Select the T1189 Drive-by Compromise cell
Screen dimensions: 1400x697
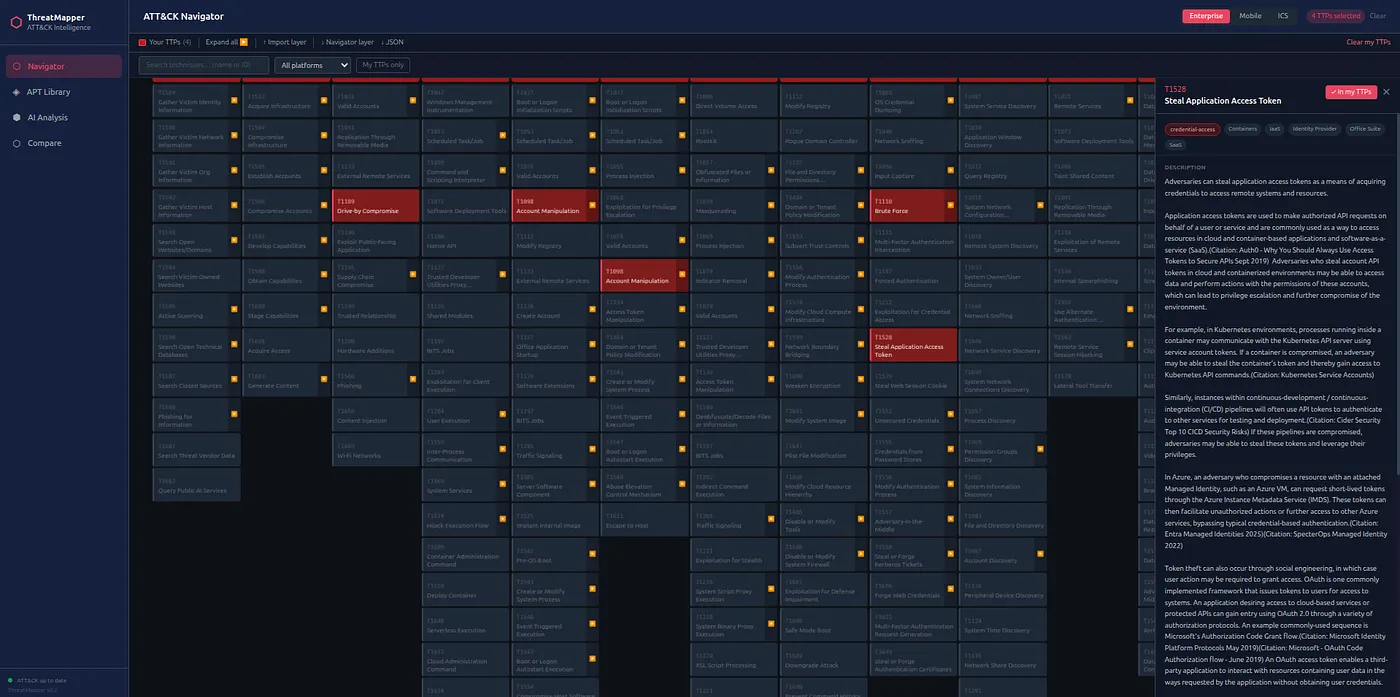click(x=376, y=206)
